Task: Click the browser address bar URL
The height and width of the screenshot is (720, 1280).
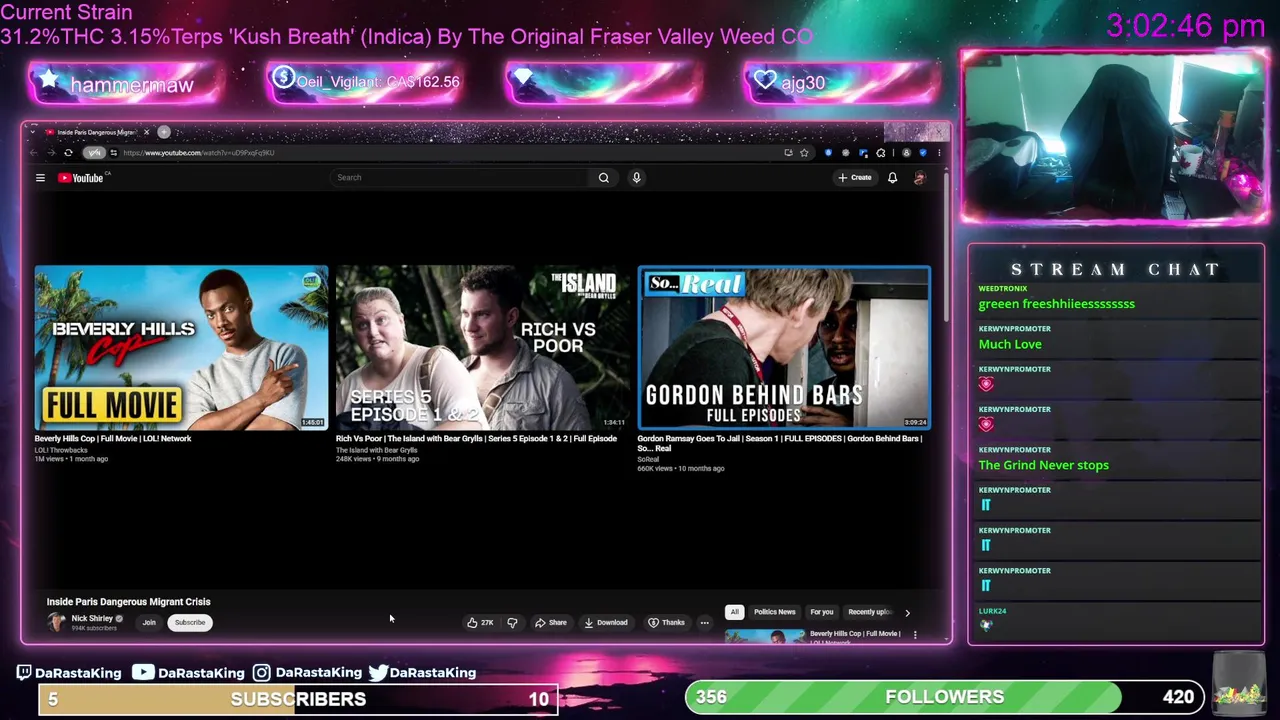Action: tap(199, 153)
